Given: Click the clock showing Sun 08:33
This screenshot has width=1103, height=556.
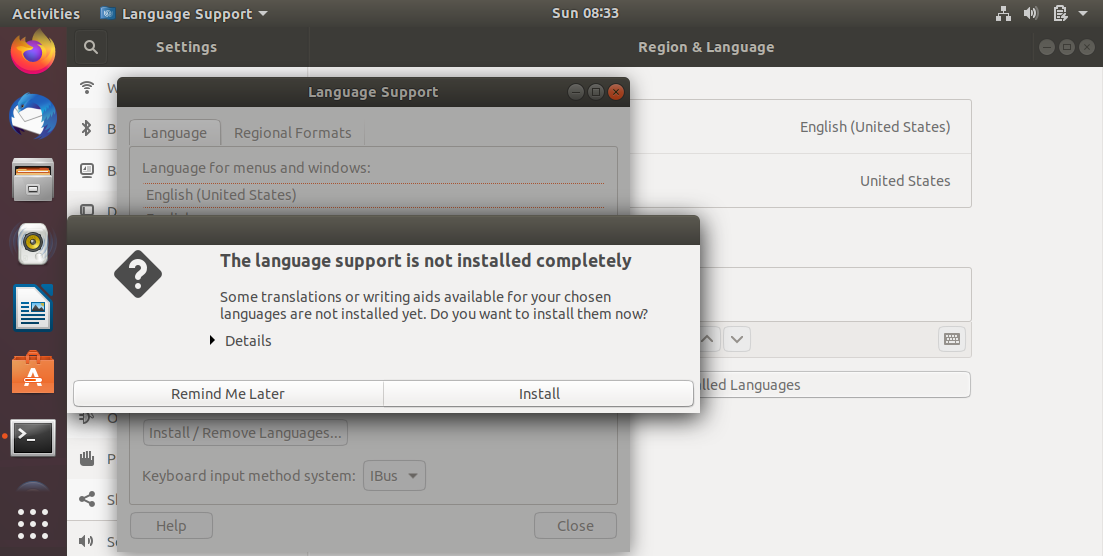Looking at the screenshot, I should [585, 14].
